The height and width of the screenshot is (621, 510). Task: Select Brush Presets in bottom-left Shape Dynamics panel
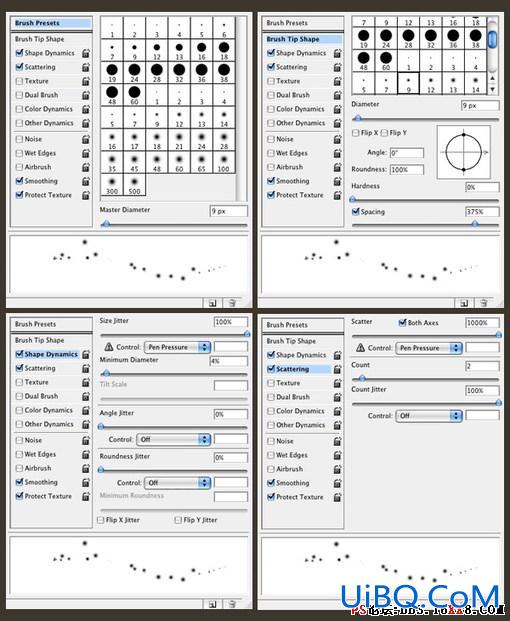(x=35, y=324)
